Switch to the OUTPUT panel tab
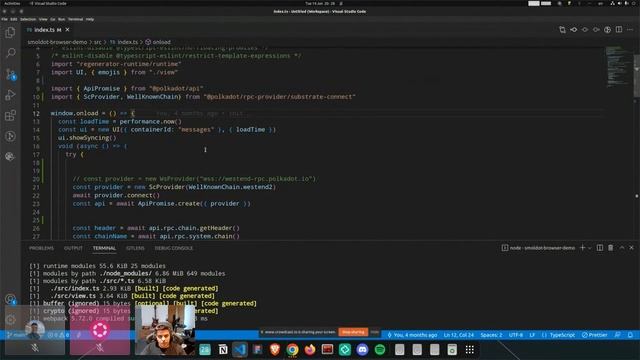Image resolution: width=640 pixels, height=360 pixels. (73, 248)
